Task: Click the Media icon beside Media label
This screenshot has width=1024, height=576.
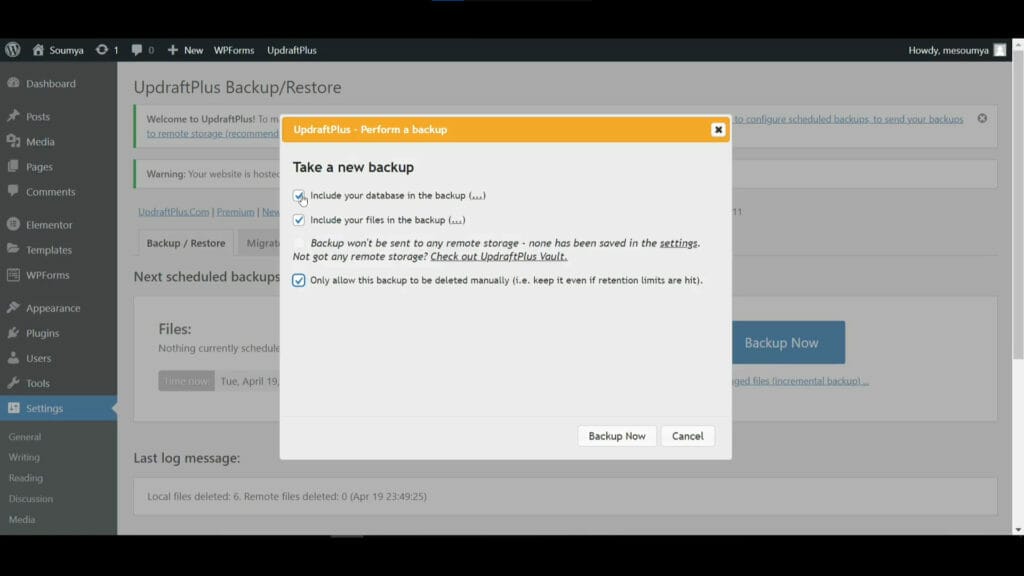Action: pos(13,141)
